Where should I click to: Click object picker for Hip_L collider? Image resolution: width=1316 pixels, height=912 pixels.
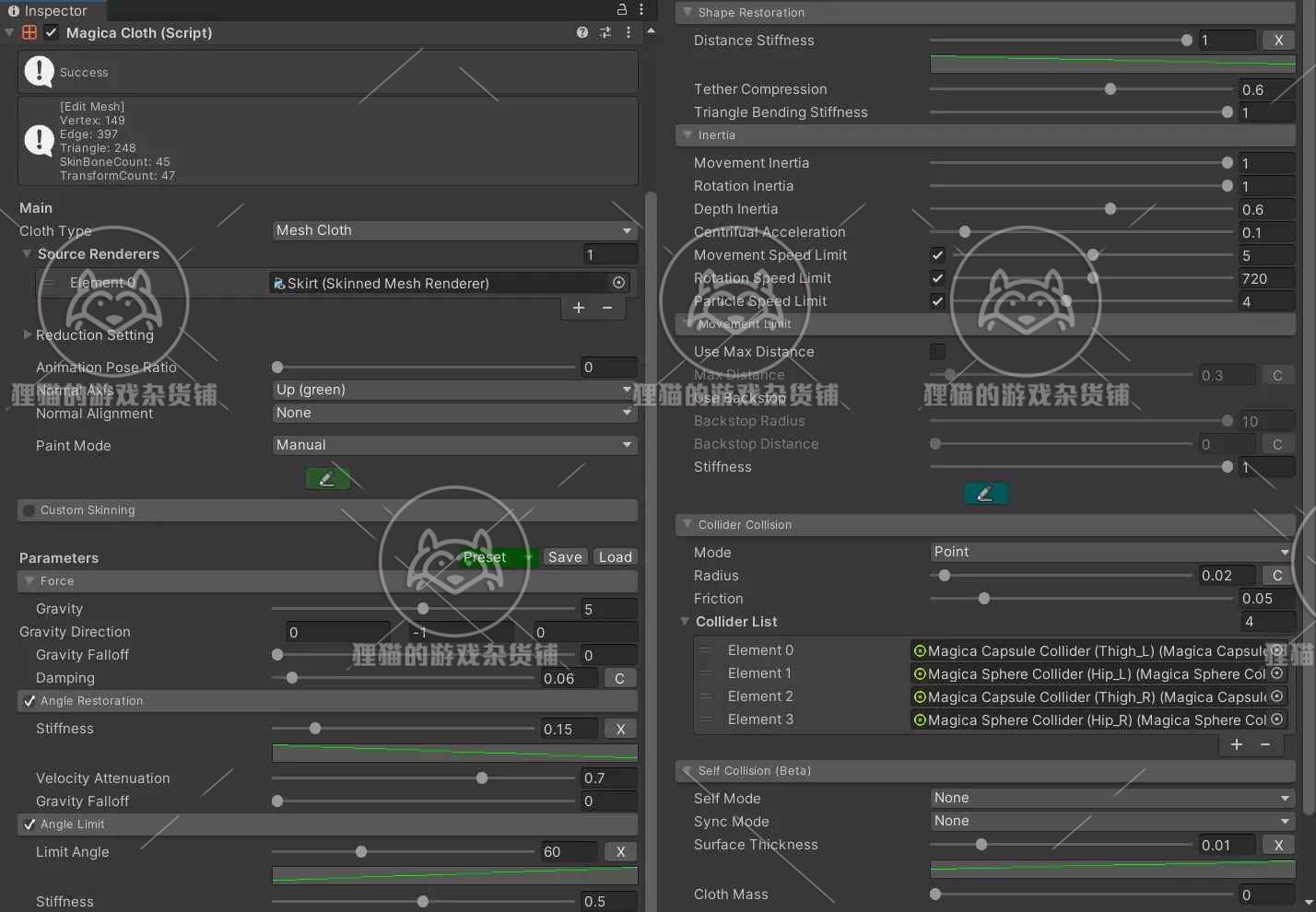click(1277, 673)
